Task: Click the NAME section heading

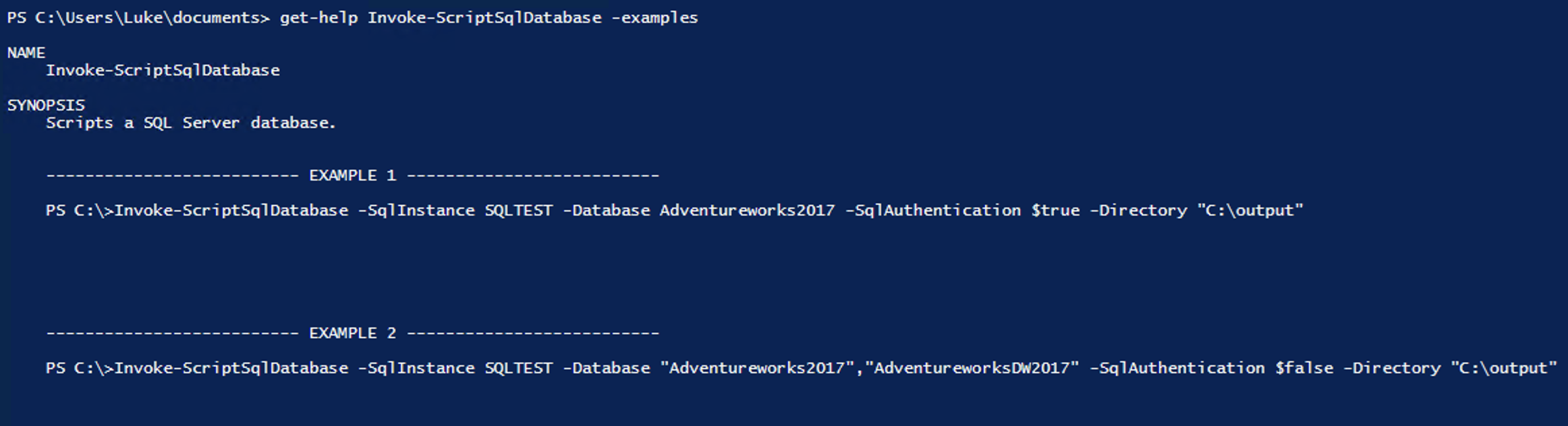Action: (x=26, y=53)
